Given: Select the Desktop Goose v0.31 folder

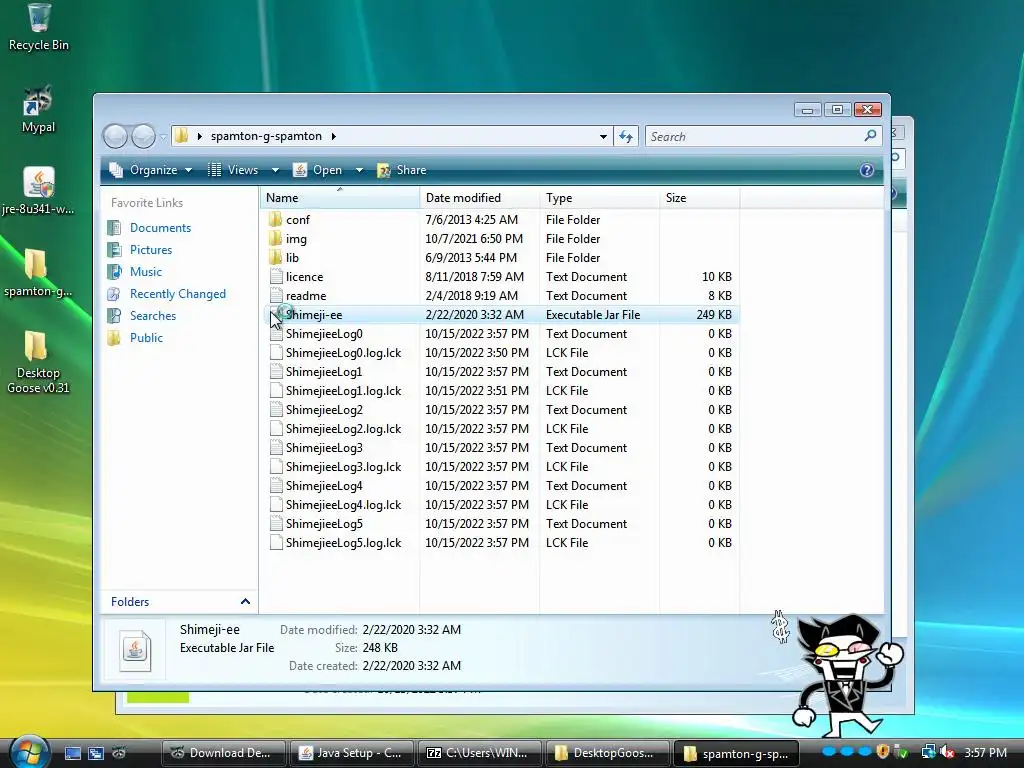Looking at the screenshot, I should (37, 362).
